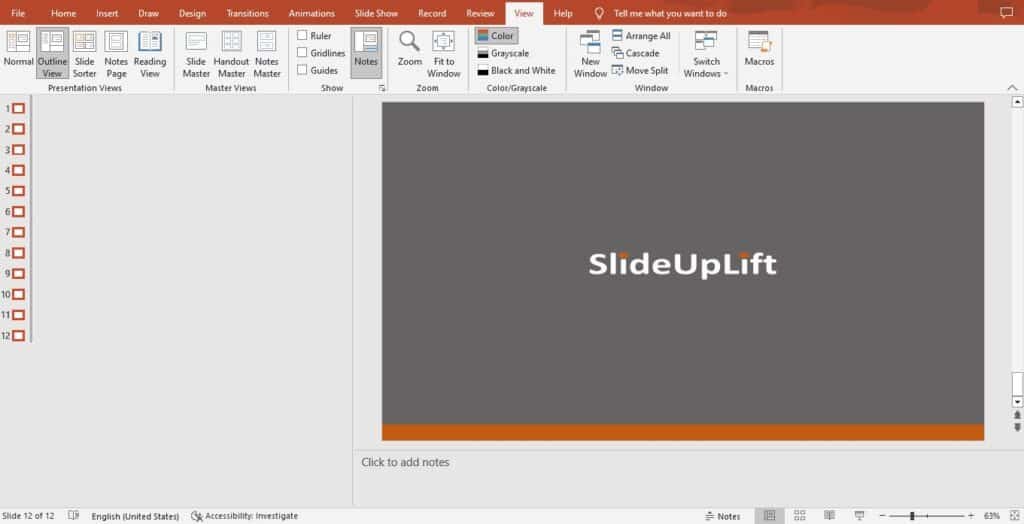
Task: Open the Home tab
Action: pos(63,13)
